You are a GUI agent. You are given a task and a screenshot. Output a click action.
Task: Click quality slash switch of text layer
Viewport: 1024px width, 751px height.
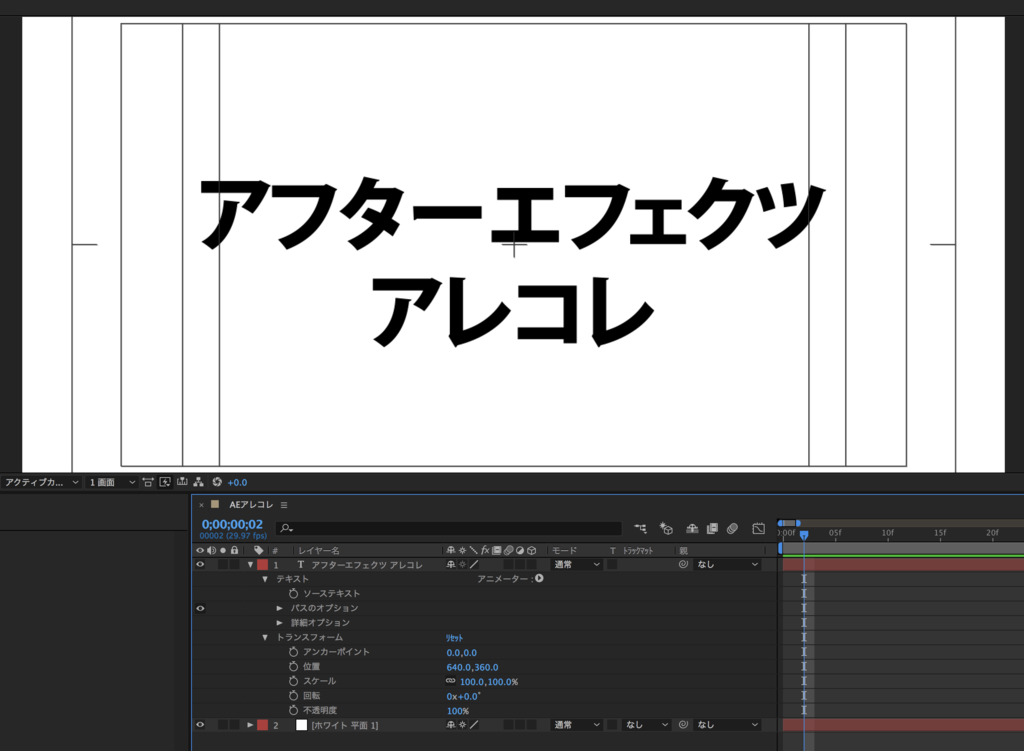474,564
